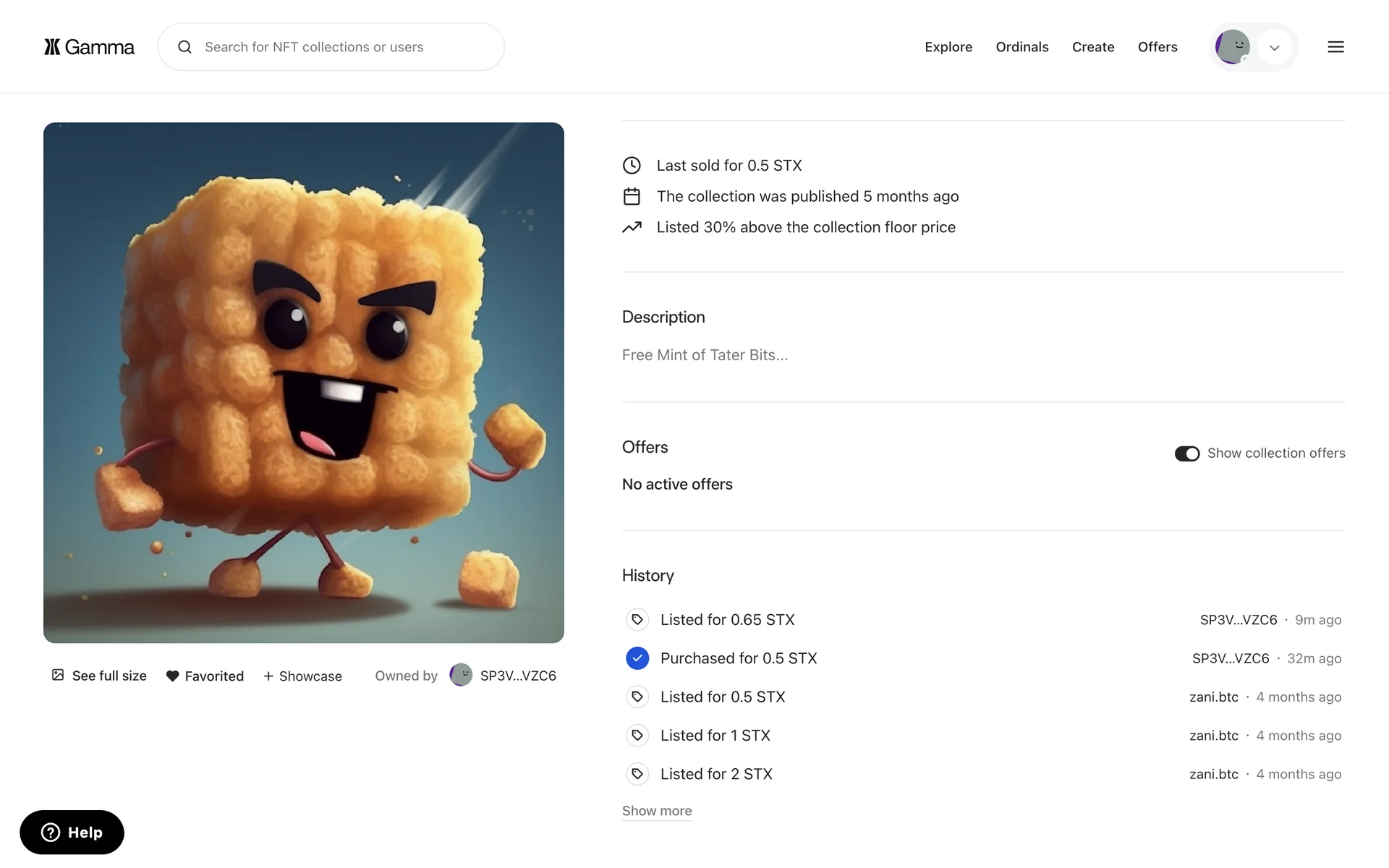Click the Favorited heart icon
The height and width of the screenshot is (868, 1389).
(x=172, y=676)
